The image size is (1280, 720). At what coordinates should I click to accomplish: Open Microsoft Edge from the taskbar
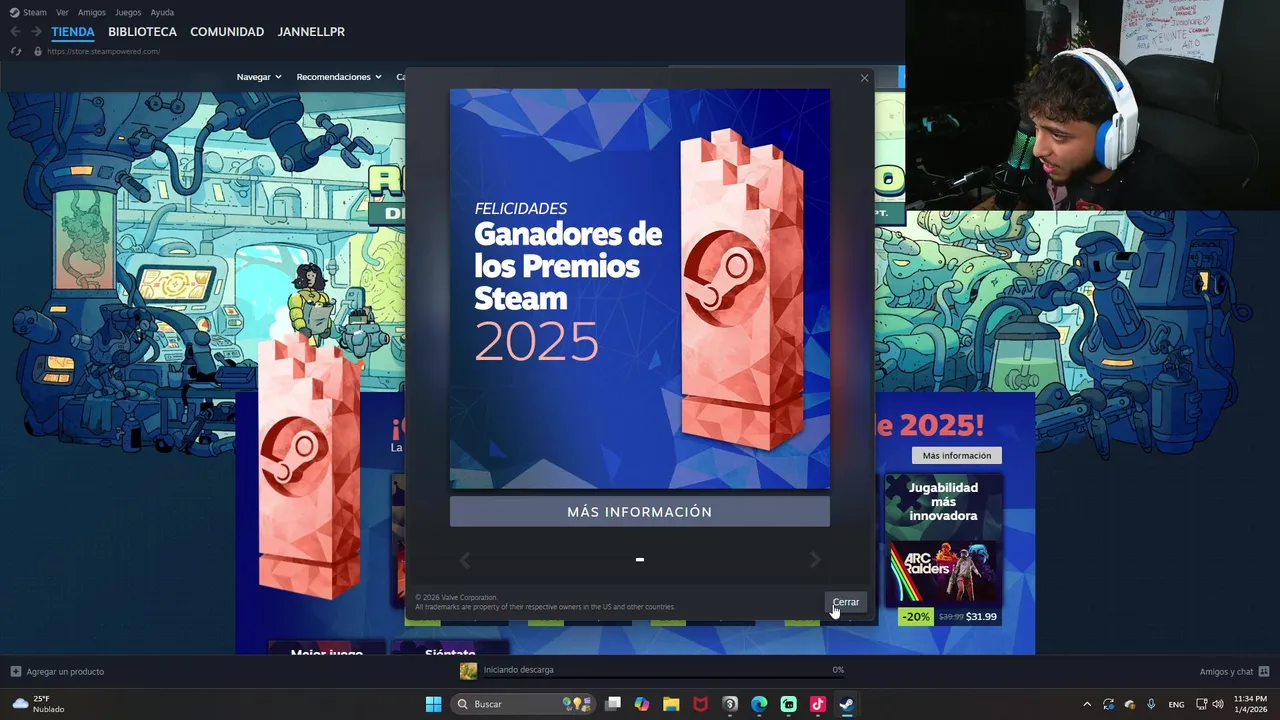(x=759, y=704)
